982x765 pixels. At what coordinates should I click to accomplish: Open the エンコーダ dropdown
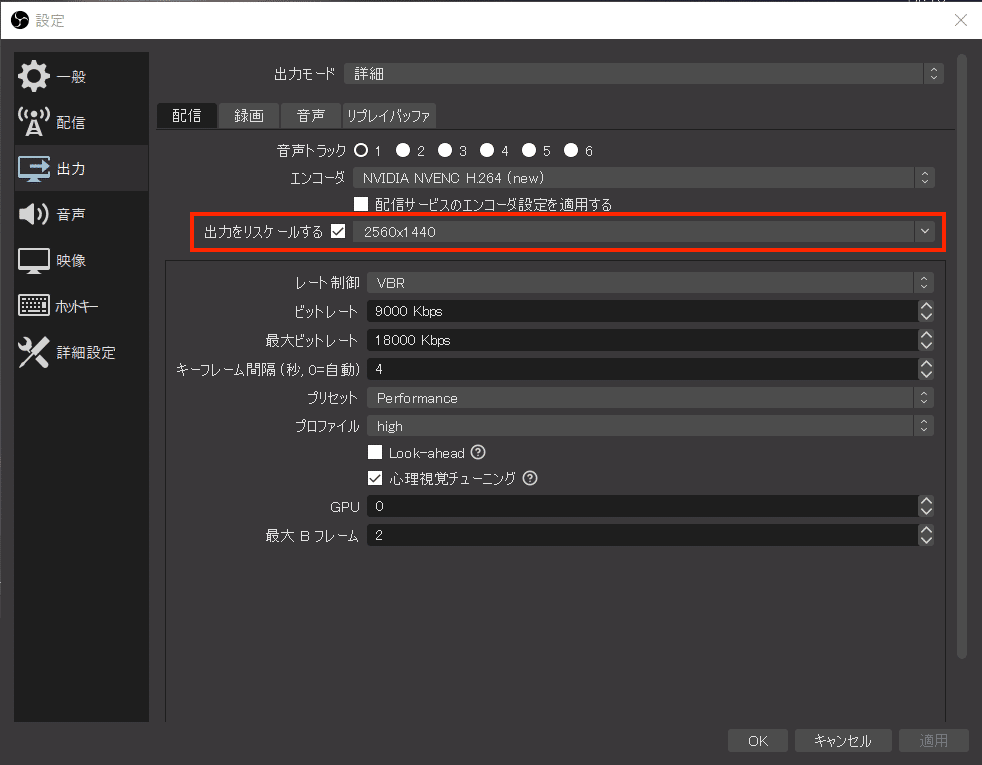[650, 178]
